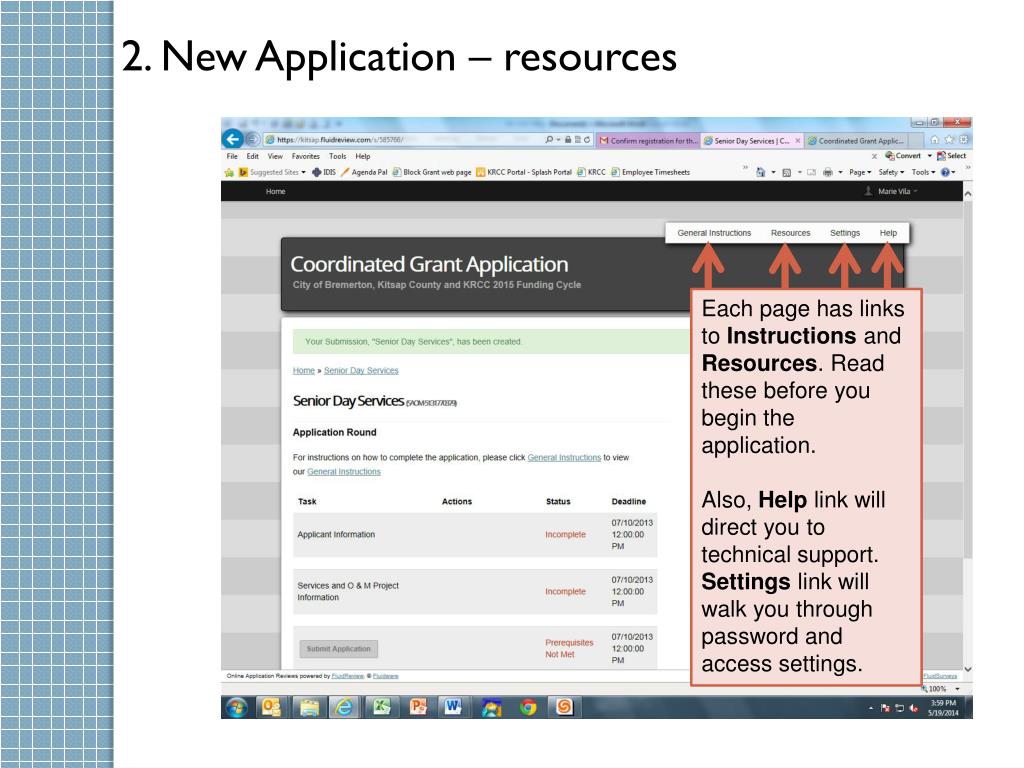Open PowerPoint from the taskbar

[x=418, y=707]
